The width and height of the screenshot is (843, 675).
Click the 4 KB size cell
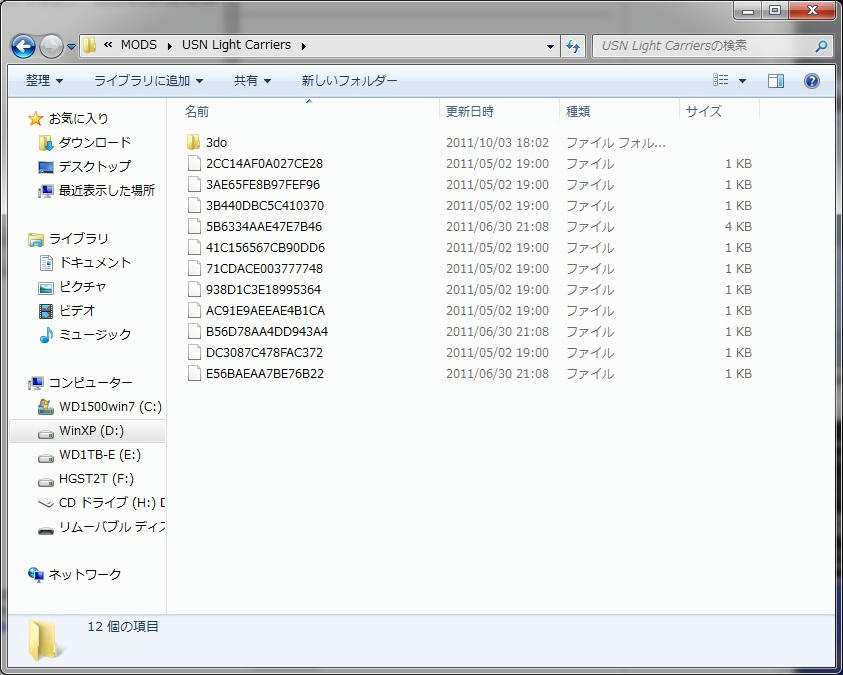click(x=738, y=226)
